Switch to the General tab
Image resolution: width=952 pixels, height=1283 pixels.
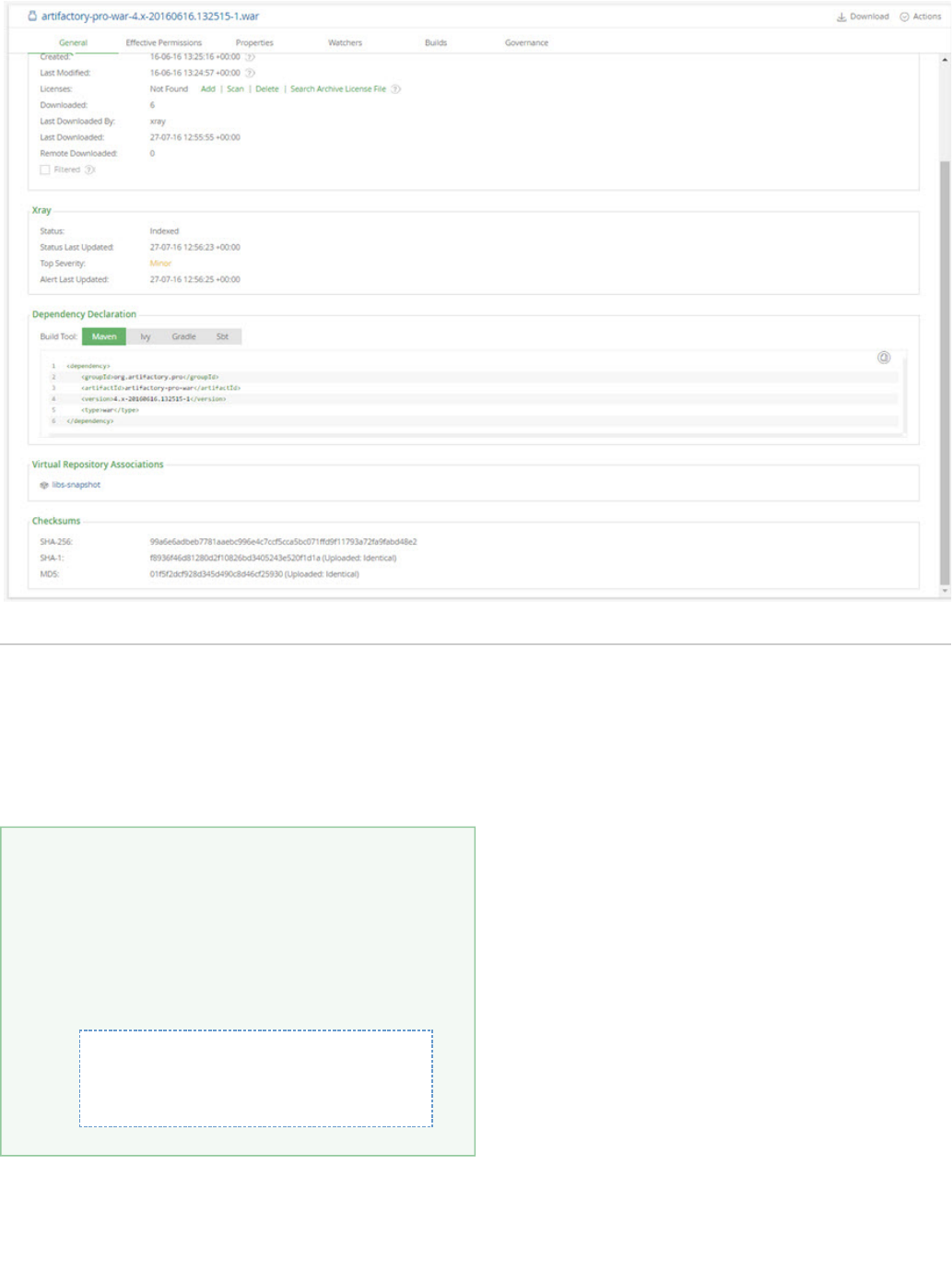pyautogui.click(x=73, y=43)
